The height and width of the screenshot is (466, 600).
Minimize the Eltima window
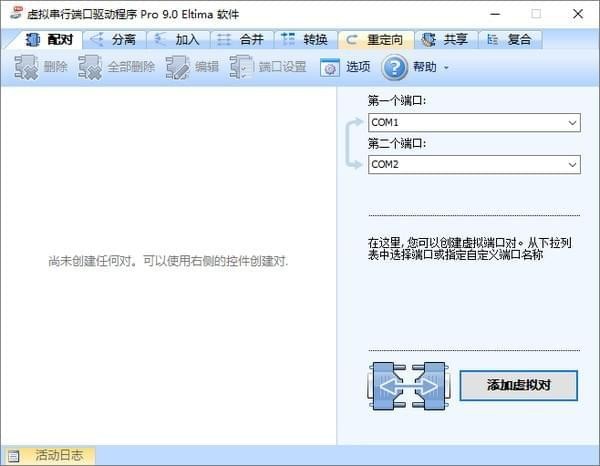(495, 14)
